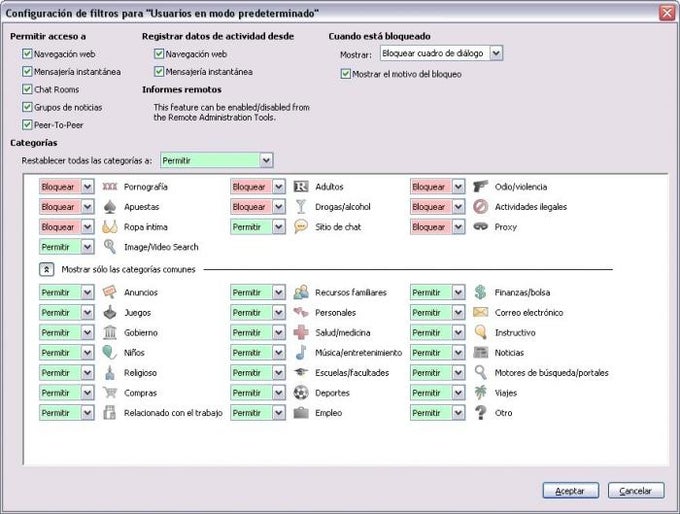Click the Anuncios sign icon
The height and width of the screenshot is (514, 680).
coord(110,292)
